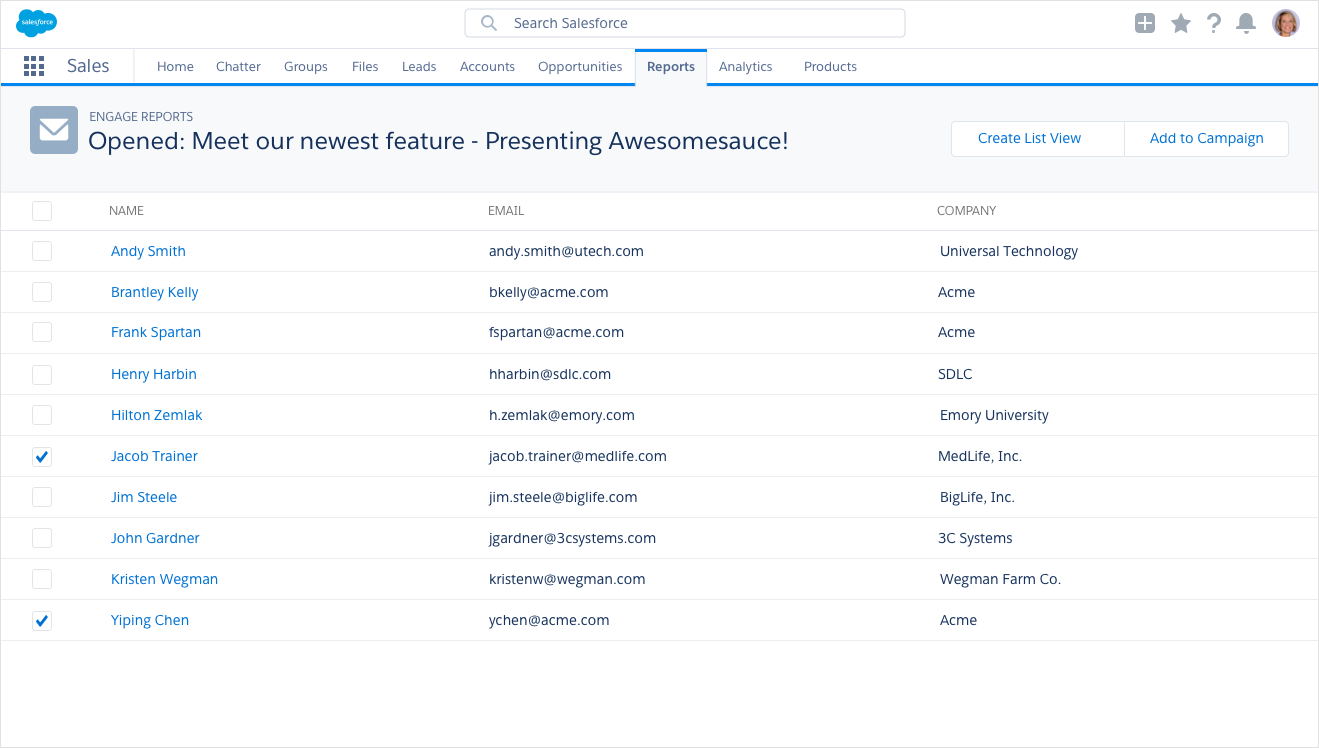Open Frank Spartan's record link

click(x=156, y=332)
